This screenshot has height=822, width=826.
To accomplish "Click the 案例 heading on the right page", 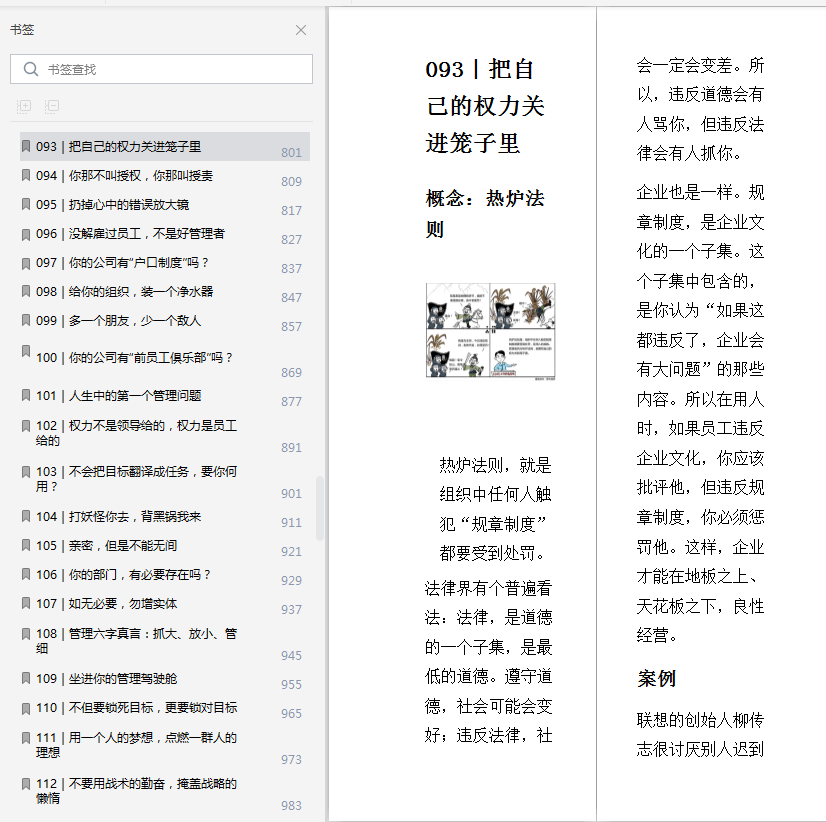I will point(656,679).
